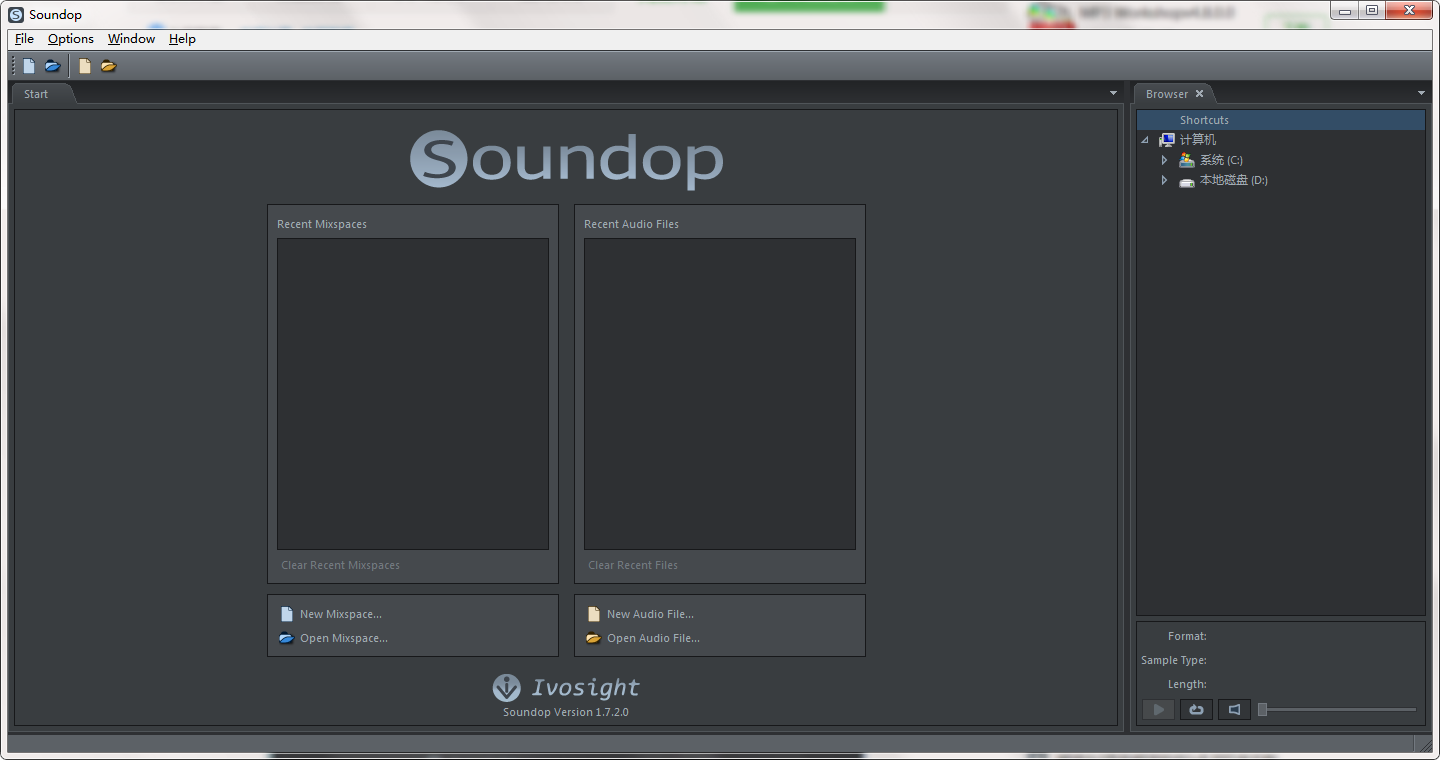Click the New Mixspace... link on Start page
Viewport: 1440px width, 760px height.
pyautogui.click(x=340, y=614)
